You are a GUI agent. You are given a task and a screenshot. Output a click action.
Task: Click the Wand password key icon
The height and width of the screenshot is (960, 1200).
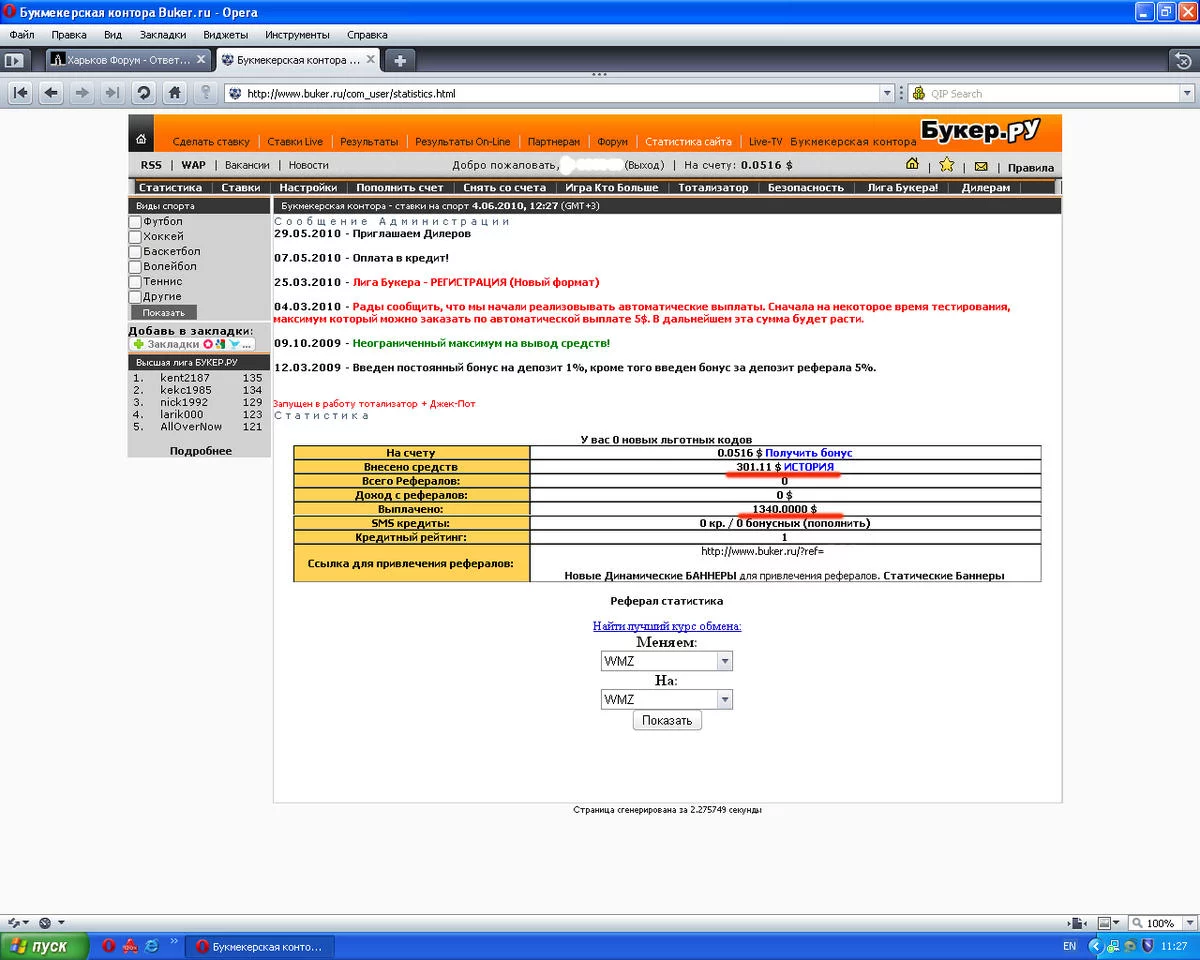coord(205,93)
